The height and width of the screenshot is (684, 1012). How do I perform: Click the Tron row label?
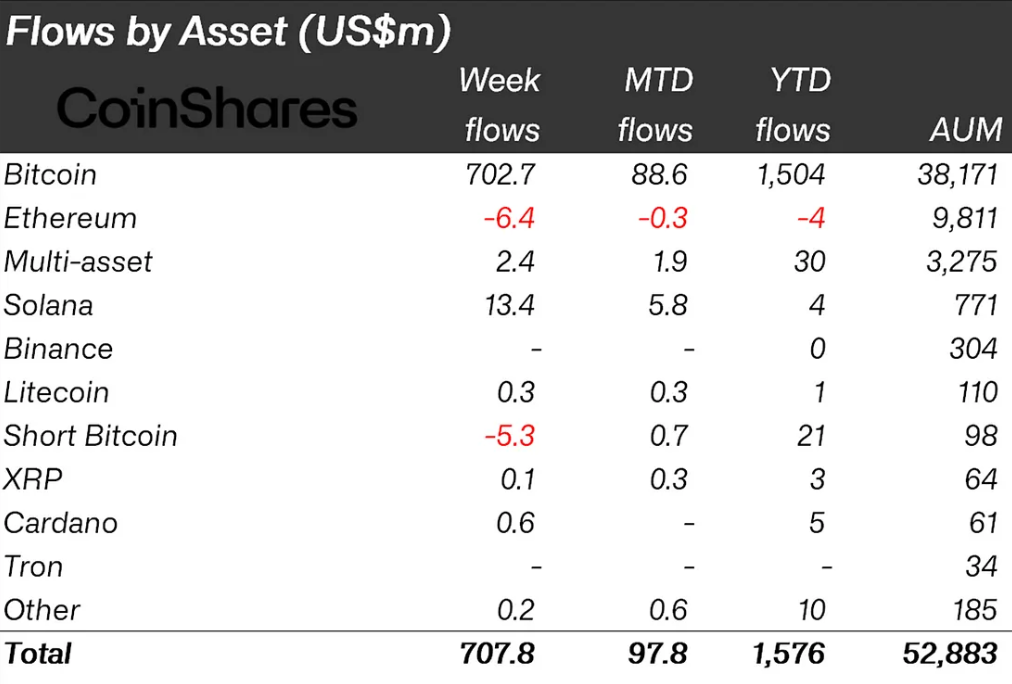click(x=33, y=566)
